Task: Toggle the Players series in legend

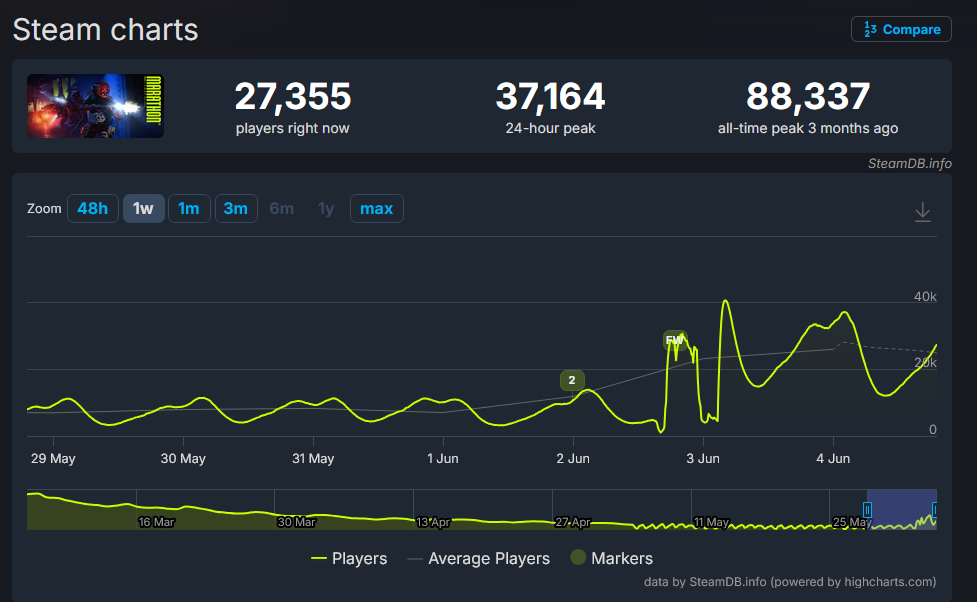Action: [349, 558]
